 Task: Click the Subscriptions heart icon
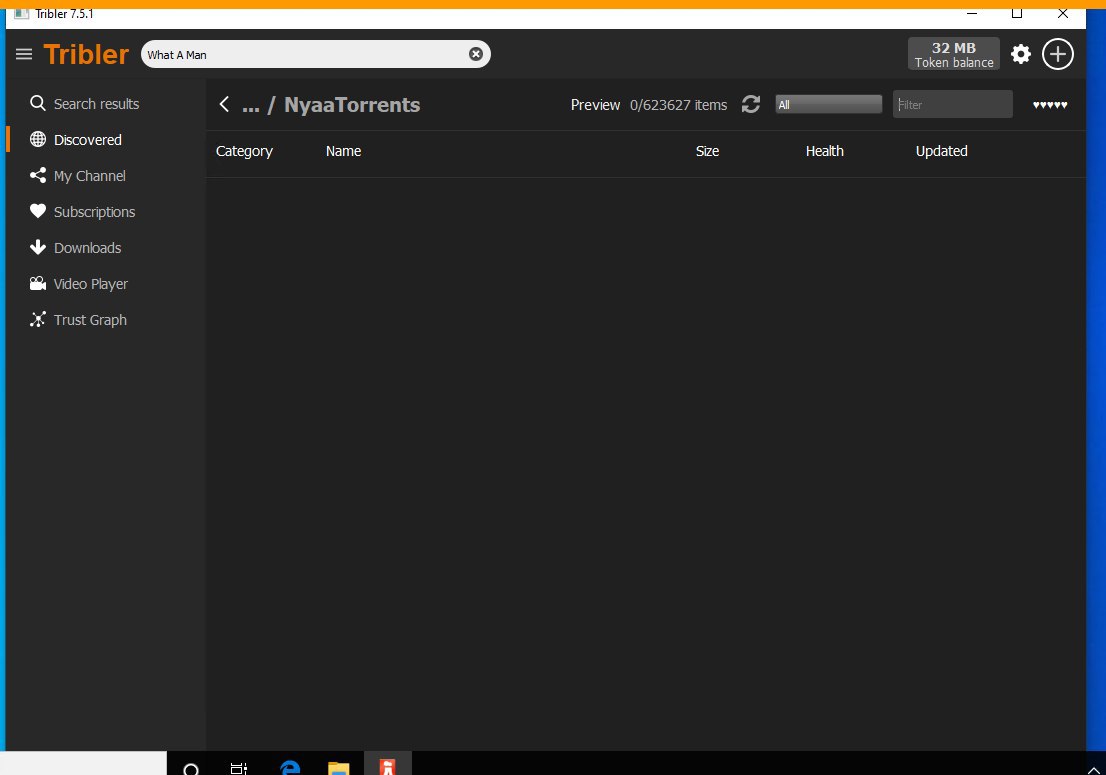point(37,211)
